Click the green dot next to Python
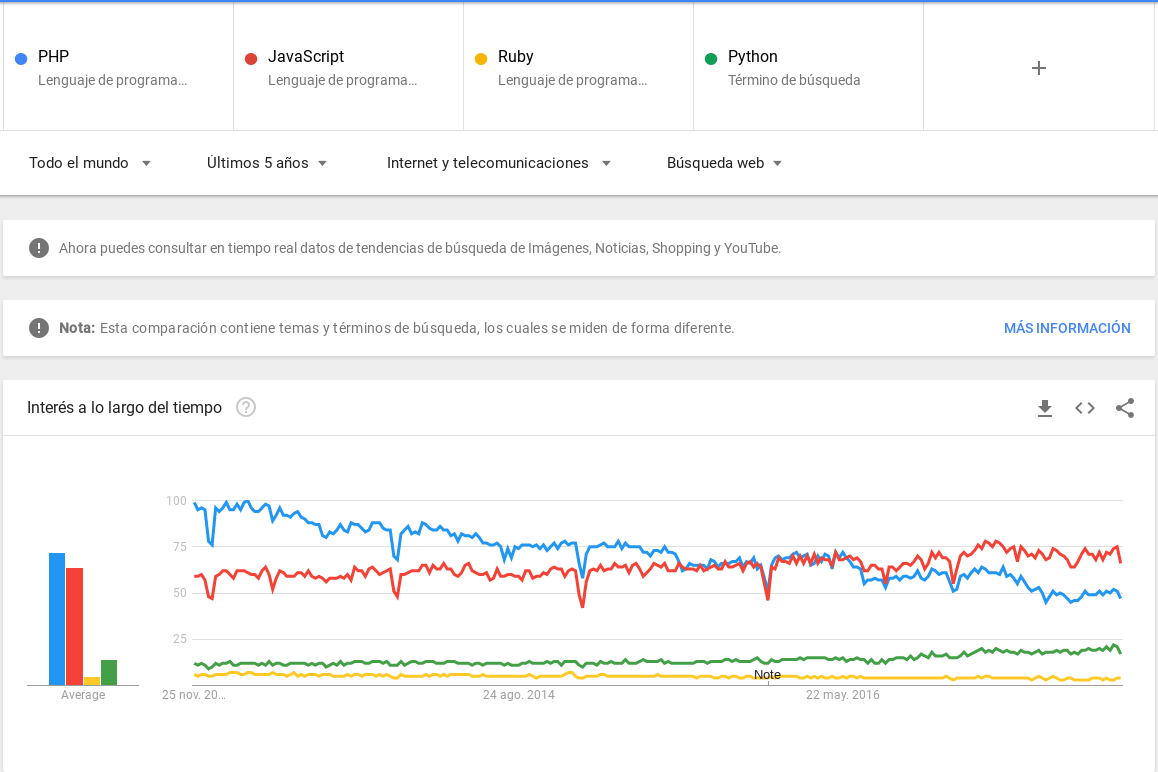The width and height of the screenshot is (1158, 772). coord(710,57)
